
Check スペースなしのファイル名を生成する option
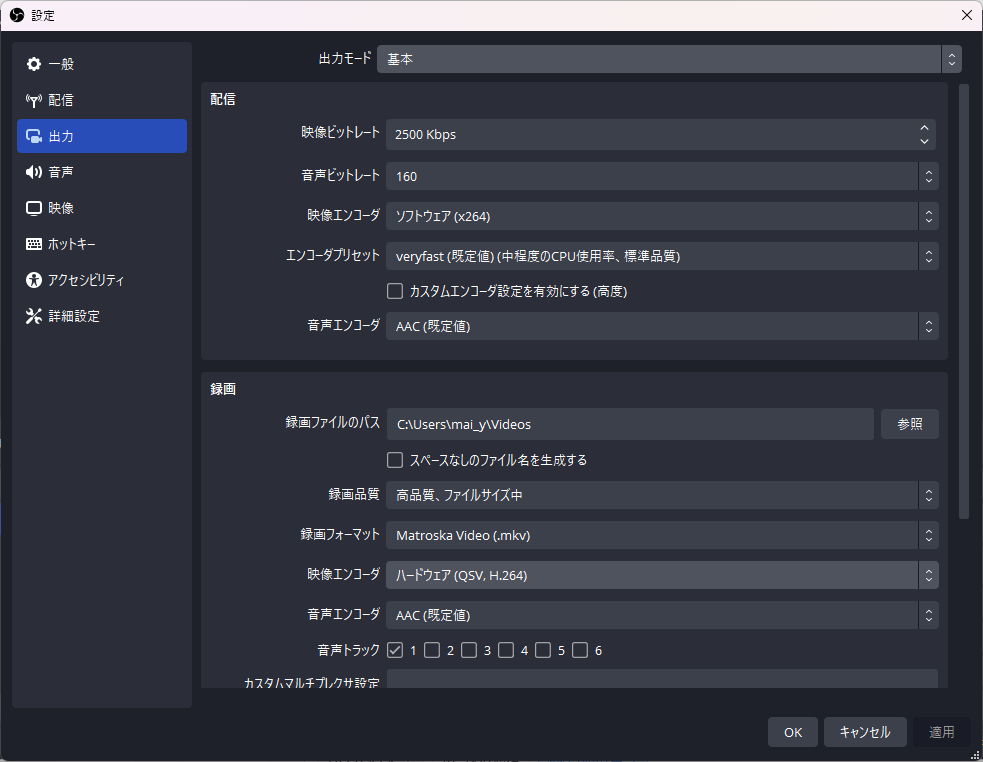(x=394, y=460)
